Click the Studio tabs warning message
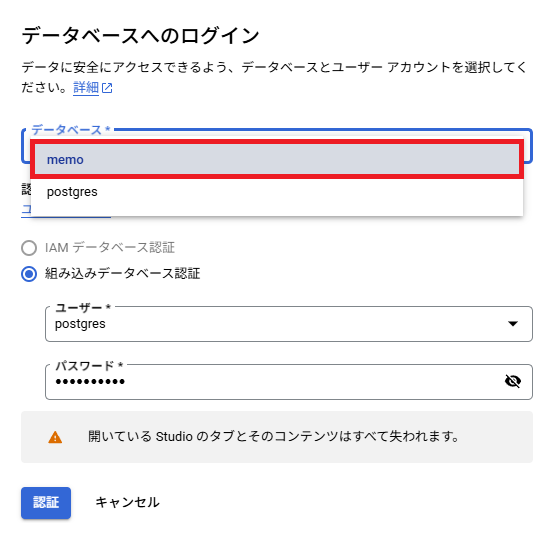This screenshot has height=542, width=553. click(x=273, y=437)
